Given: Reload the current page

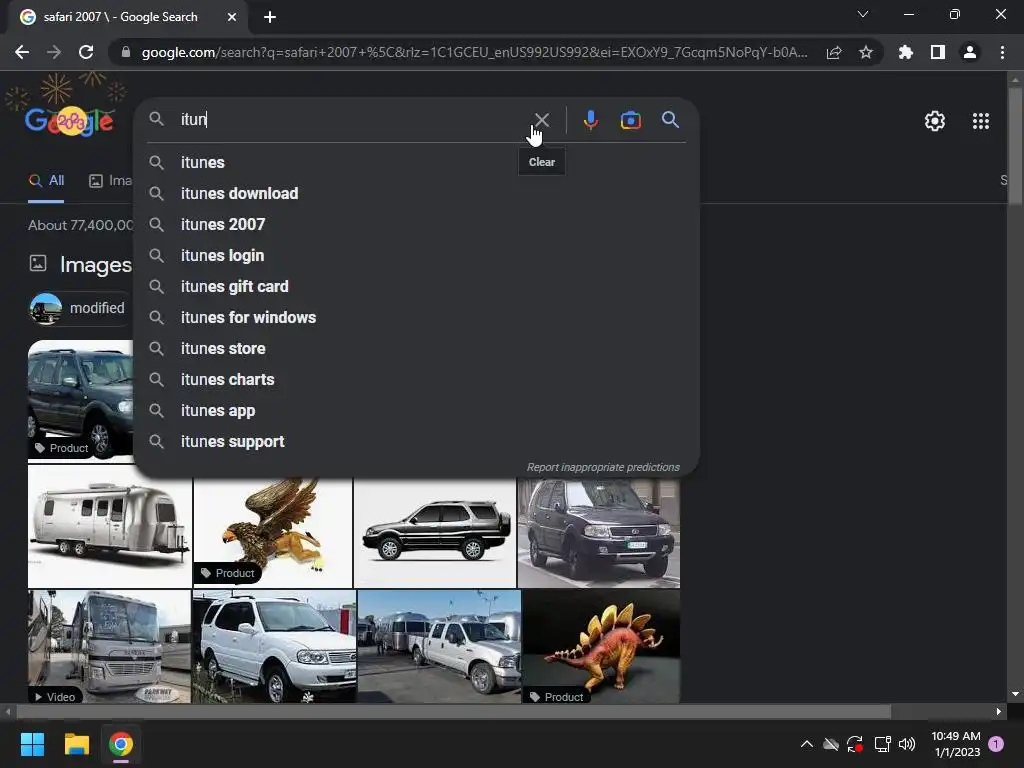Looking at the screenshot, I should [86, 52].
